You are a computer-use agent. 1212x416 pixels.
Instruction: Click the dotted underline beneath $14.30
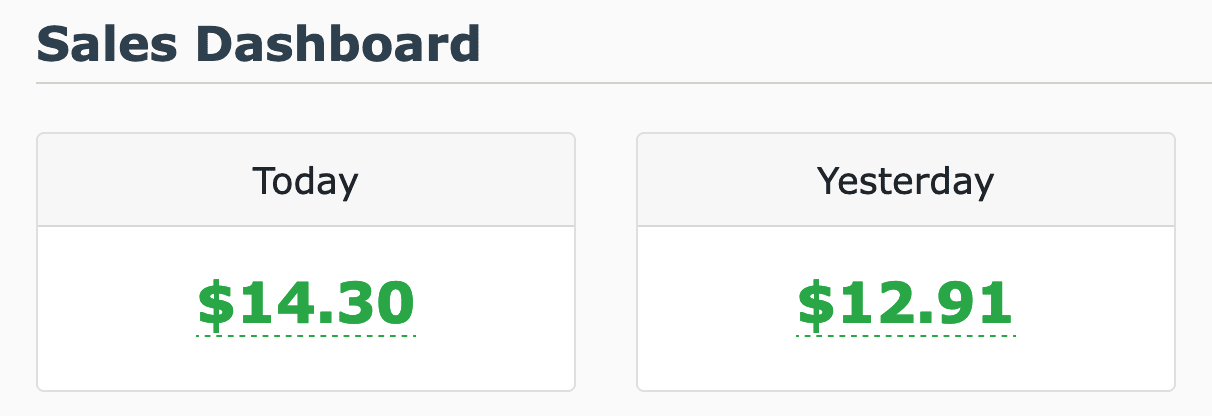[x=306, y=336]
